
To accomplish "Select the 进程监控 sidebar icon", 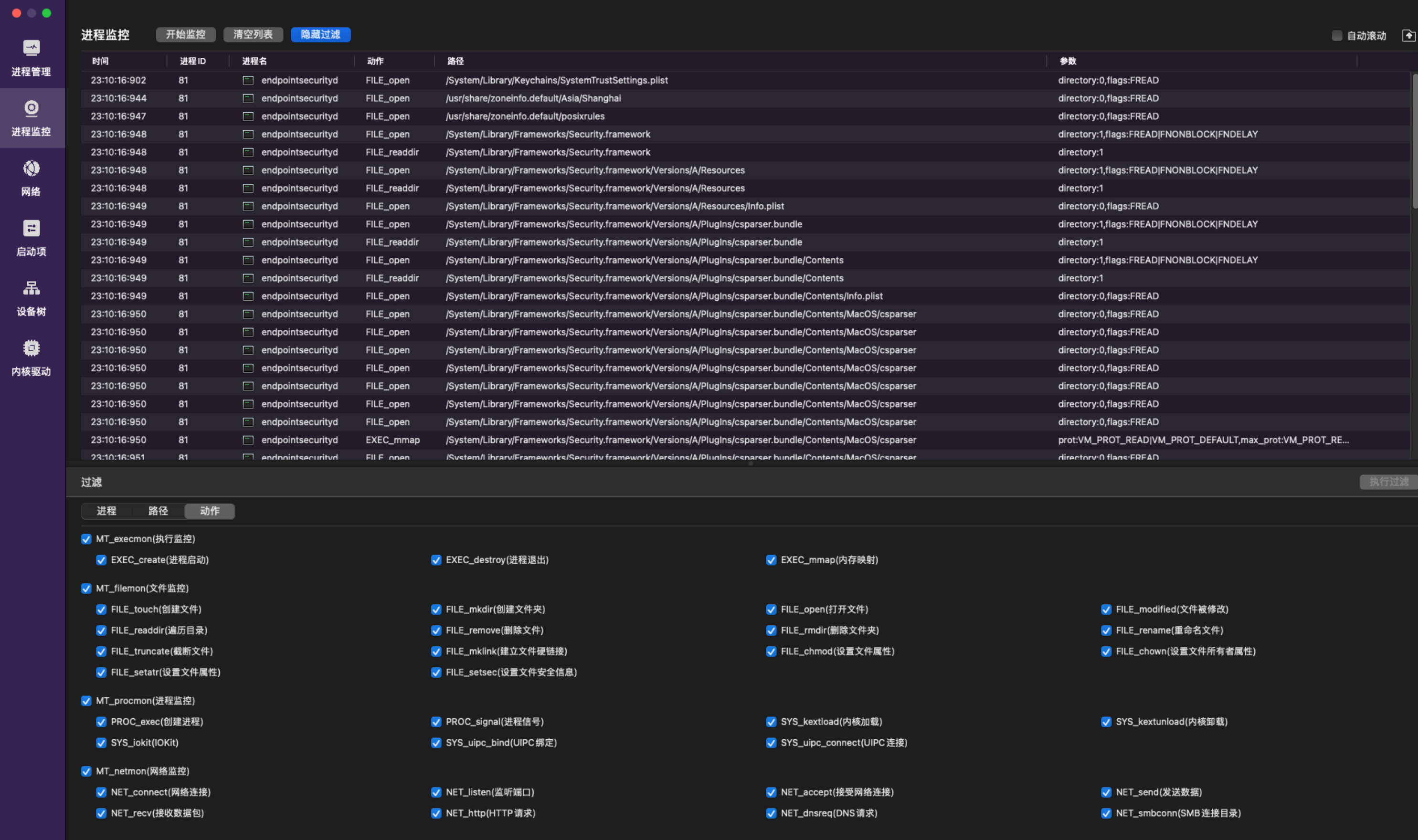I will click(31, 108).
